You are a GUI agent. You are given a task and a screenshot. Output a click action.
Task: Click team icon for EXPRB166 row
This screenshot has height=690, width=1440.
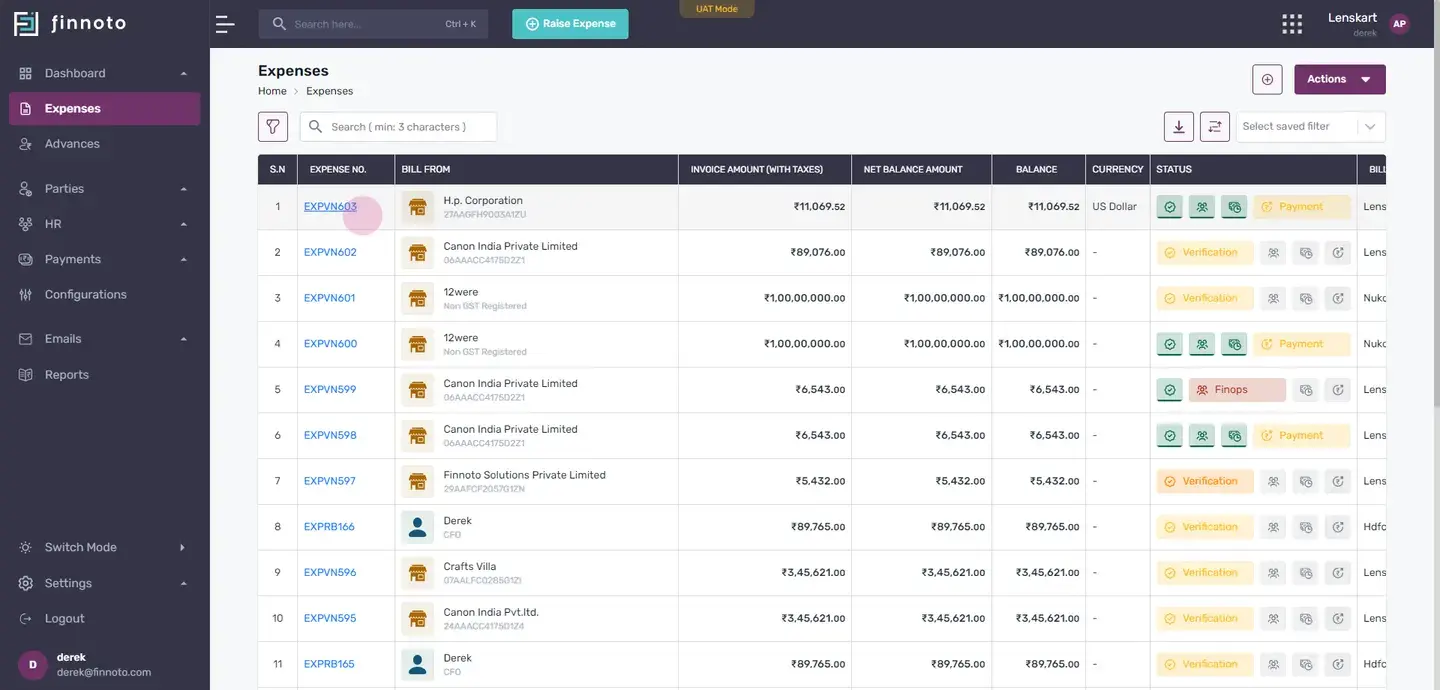[1273, 527]
